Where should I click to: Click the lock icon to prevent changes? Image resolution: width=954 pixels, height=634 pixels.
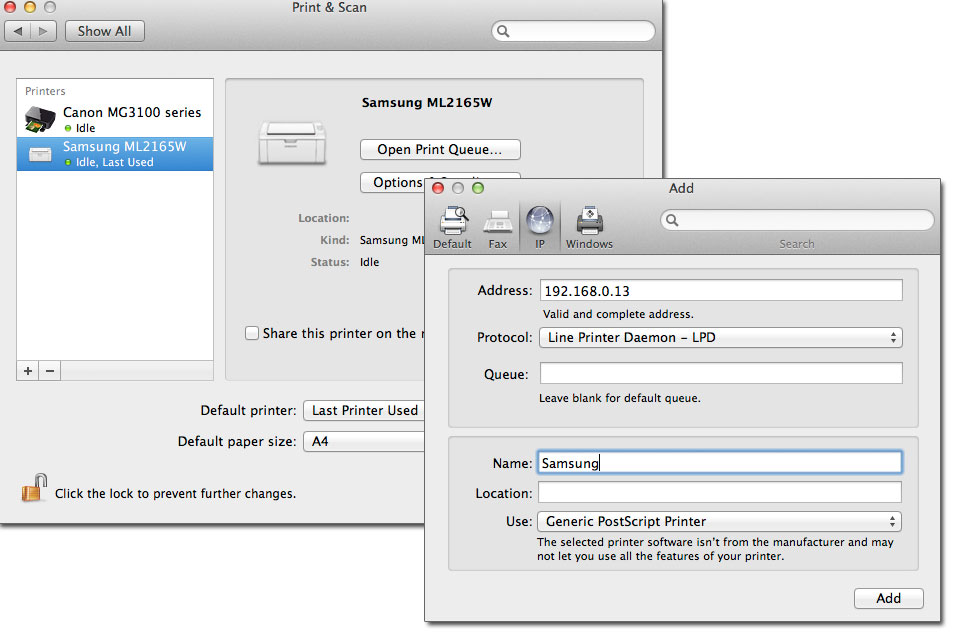[34, 488]
